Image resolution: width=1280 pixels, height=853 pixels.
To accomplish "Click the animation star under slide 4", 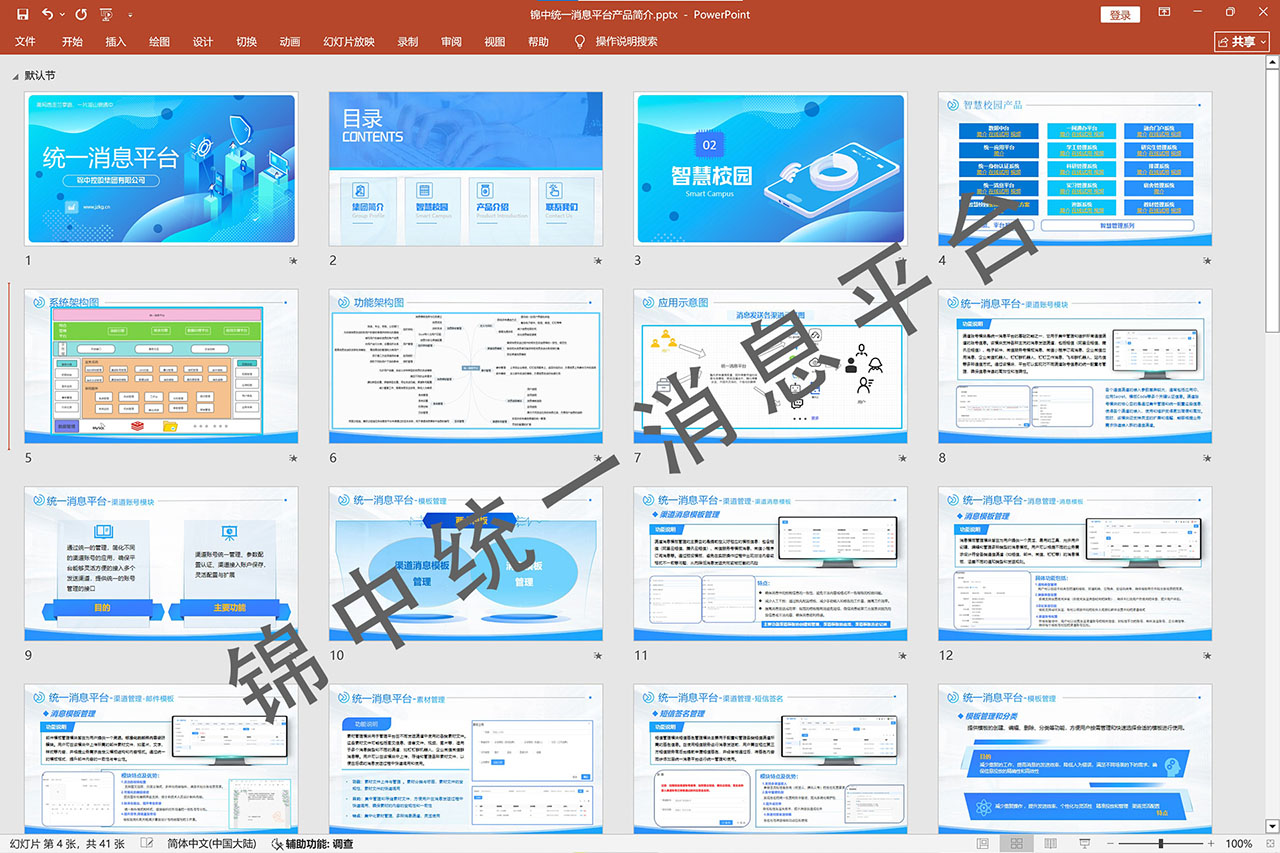I will point(1206,261).
